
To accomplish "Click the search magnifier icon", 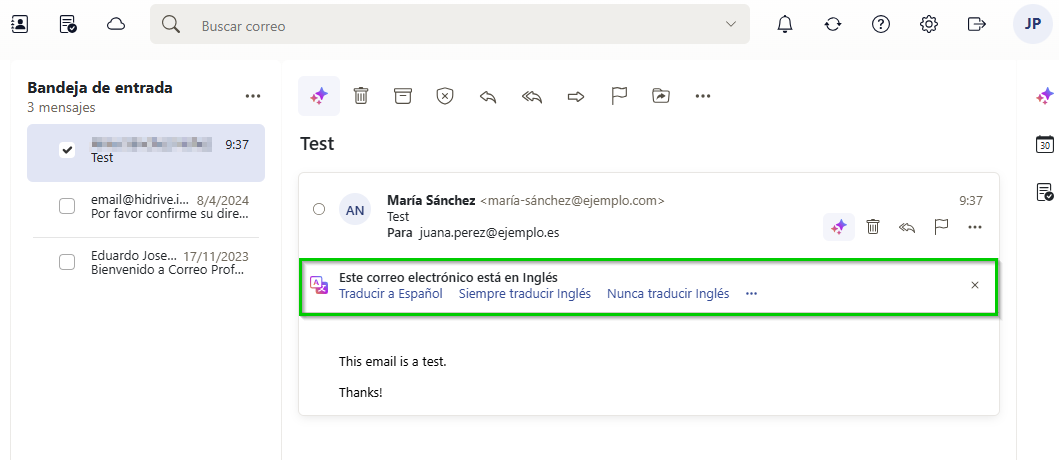I will coord(171,24).
